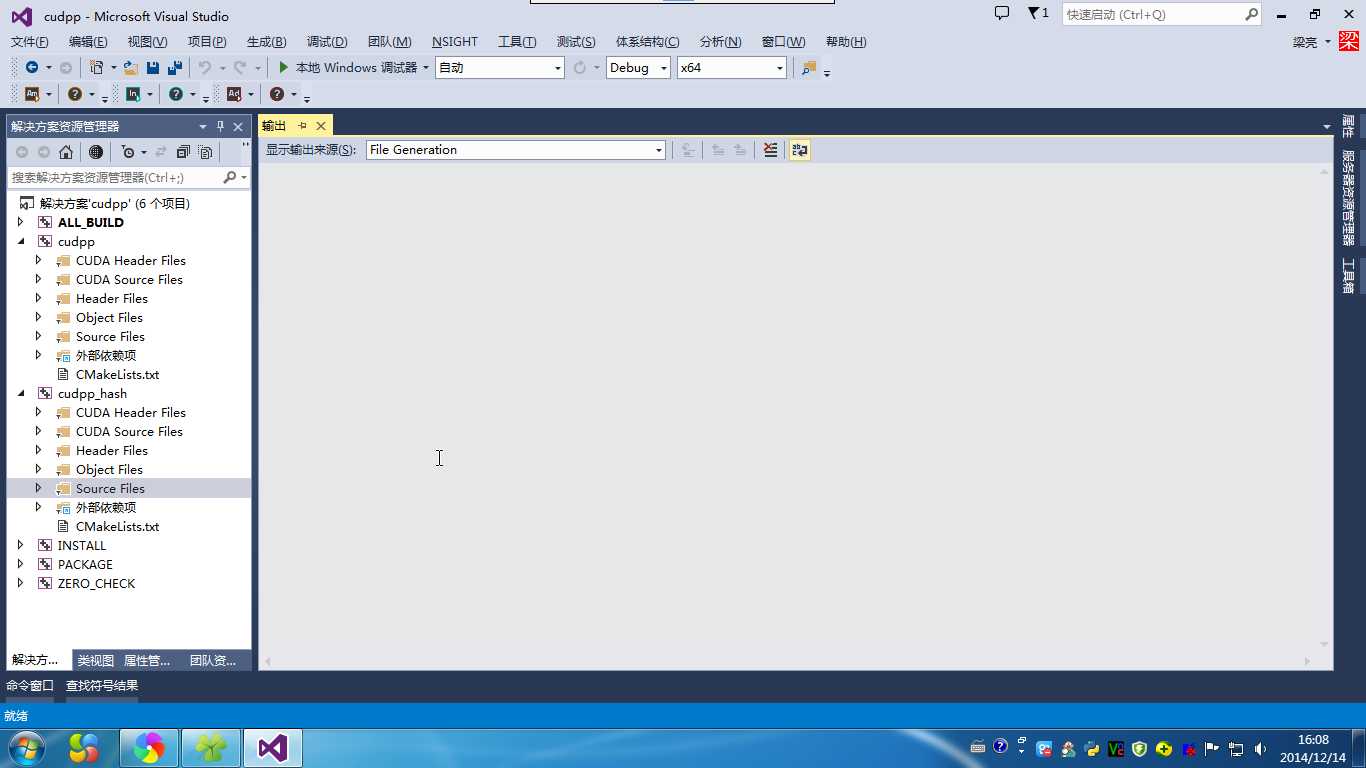The image size is (1366, 768).
Task: Start the 本地 Windows 调试器 green play button
Action: click(x=284, y=67)
